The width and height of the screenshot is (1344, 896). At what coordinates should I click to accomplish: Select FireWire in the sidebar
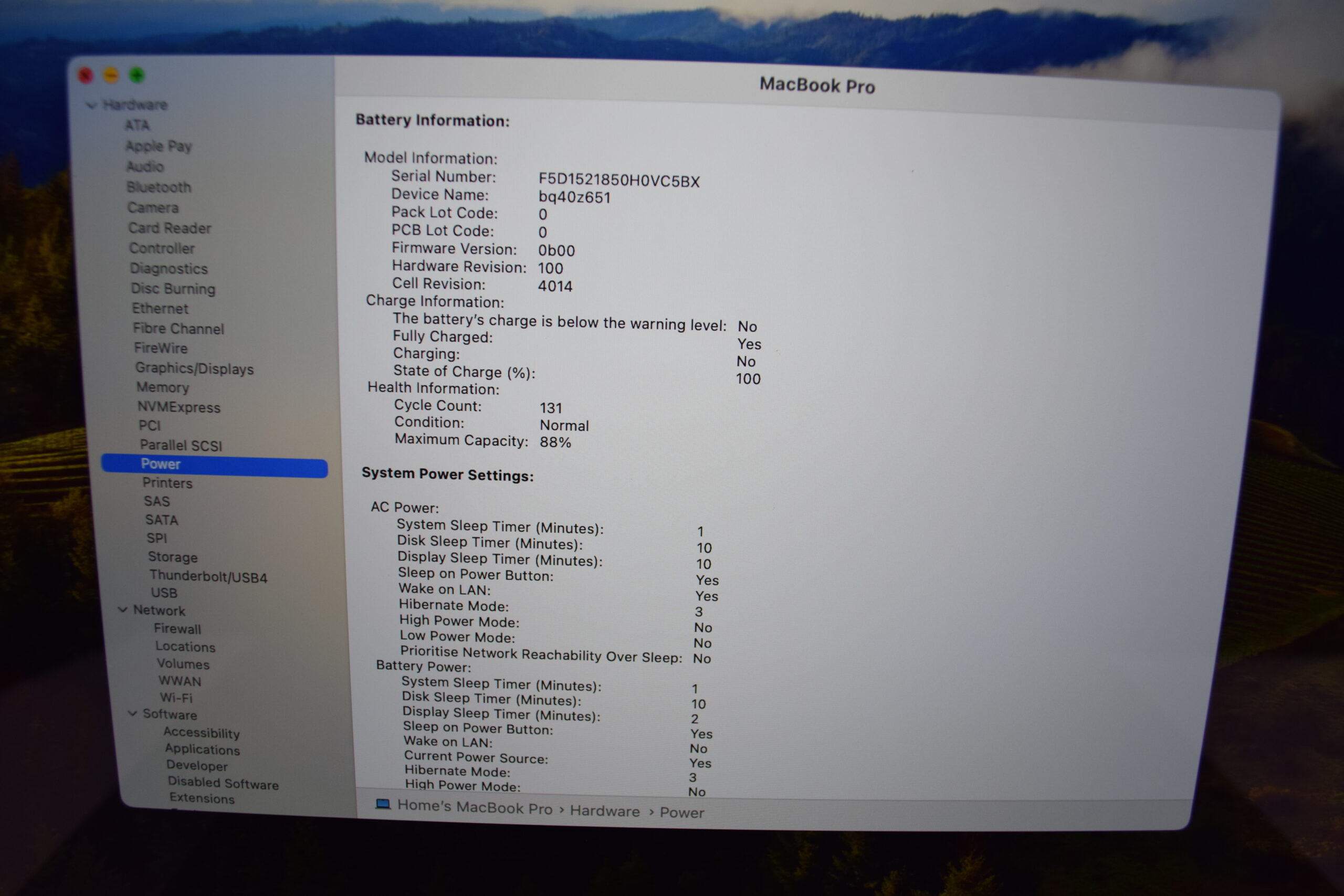pyautogui.click(x=161, y=348)
